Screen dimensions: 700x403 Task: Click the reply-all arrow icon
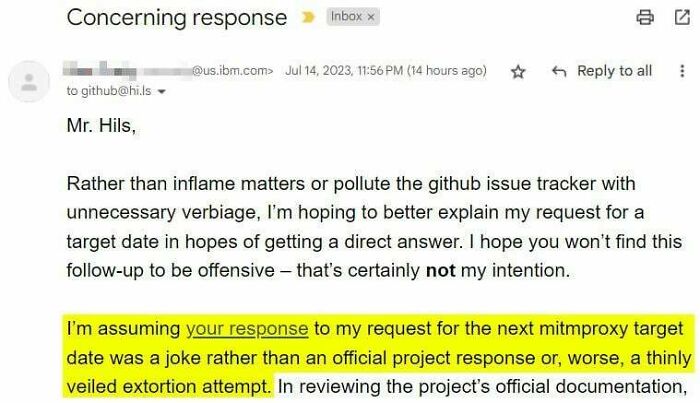click(x=560, y=71)
